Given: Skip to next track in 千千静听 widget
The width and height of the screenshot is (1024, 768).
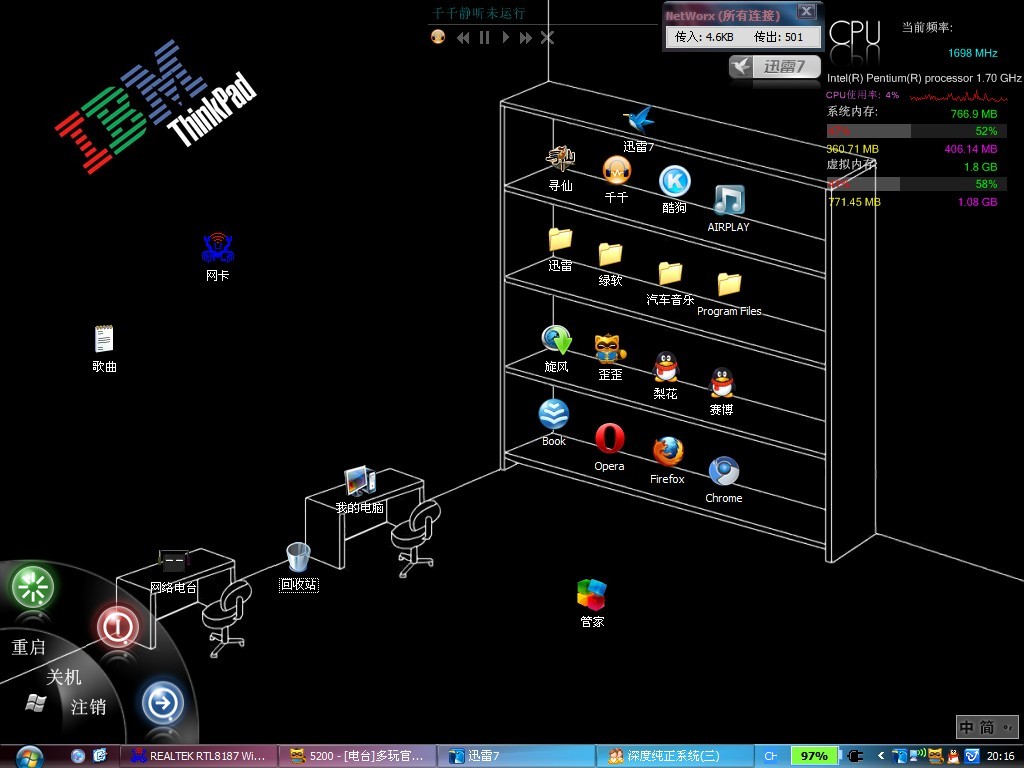Looking at the screenshot, I should coord(526,38).
